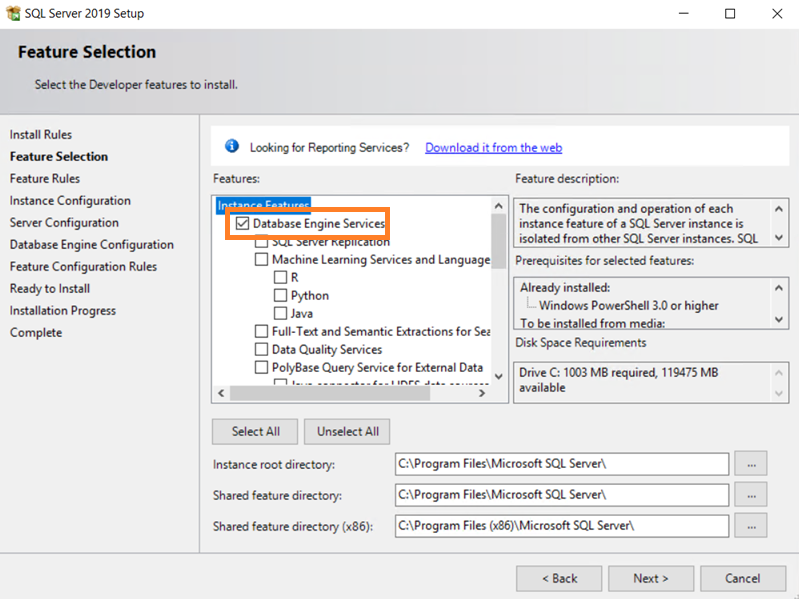Go back with the Back button
Image resolution: width=799 pixels, height=599 pixels.
[559, 578]
